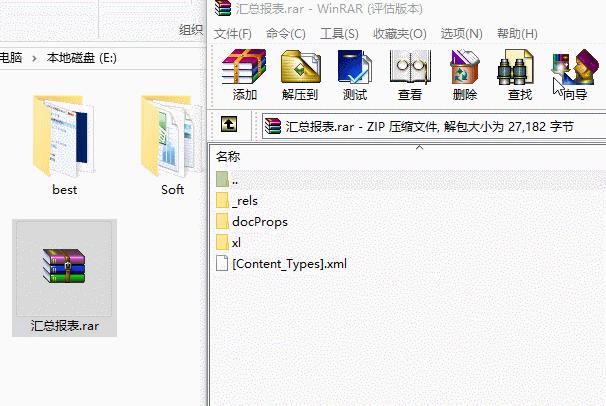This screenshot has height=406, width=606.
Task: Click the _rels folder name
Action: tap(245, 201)
